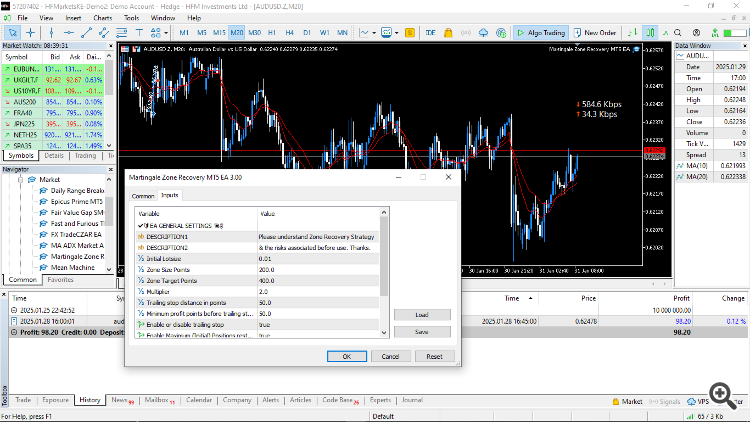Image resolution: width=750 pixels, height=422 pixels.
Task: Click the signals broadcast icon
Action: click(466, 33)
